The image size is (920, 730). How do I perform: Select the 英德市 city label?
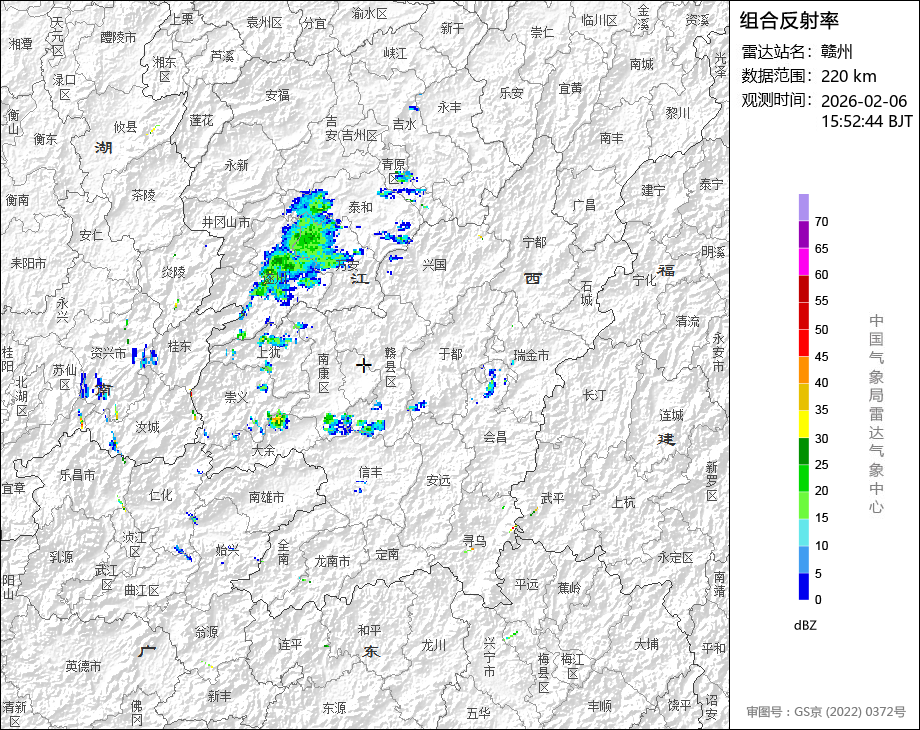(83, 666)
